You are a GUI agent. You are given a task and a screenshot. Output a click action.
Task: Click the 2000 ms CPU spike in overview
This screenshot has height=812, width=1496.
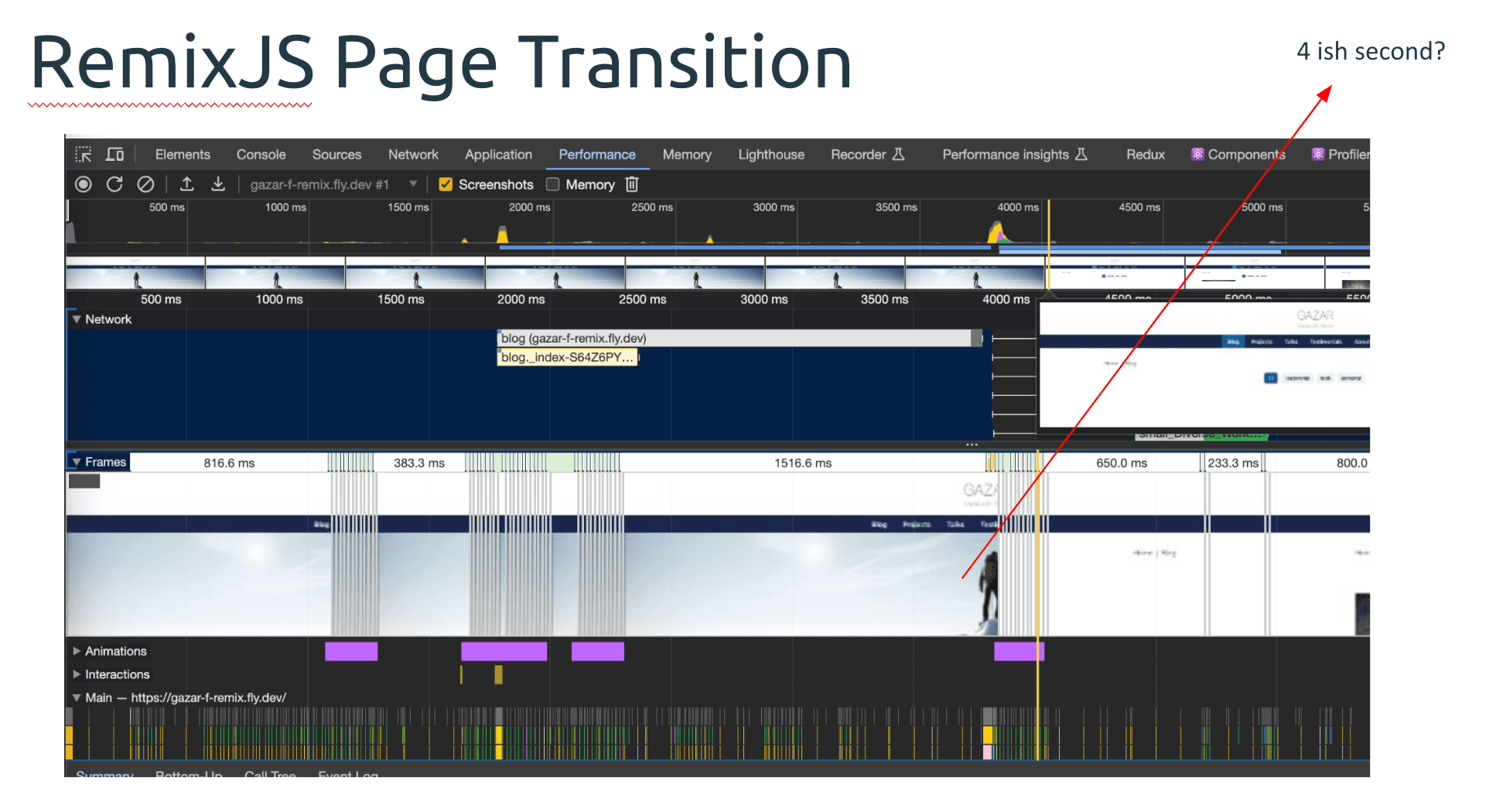(503, 234)
